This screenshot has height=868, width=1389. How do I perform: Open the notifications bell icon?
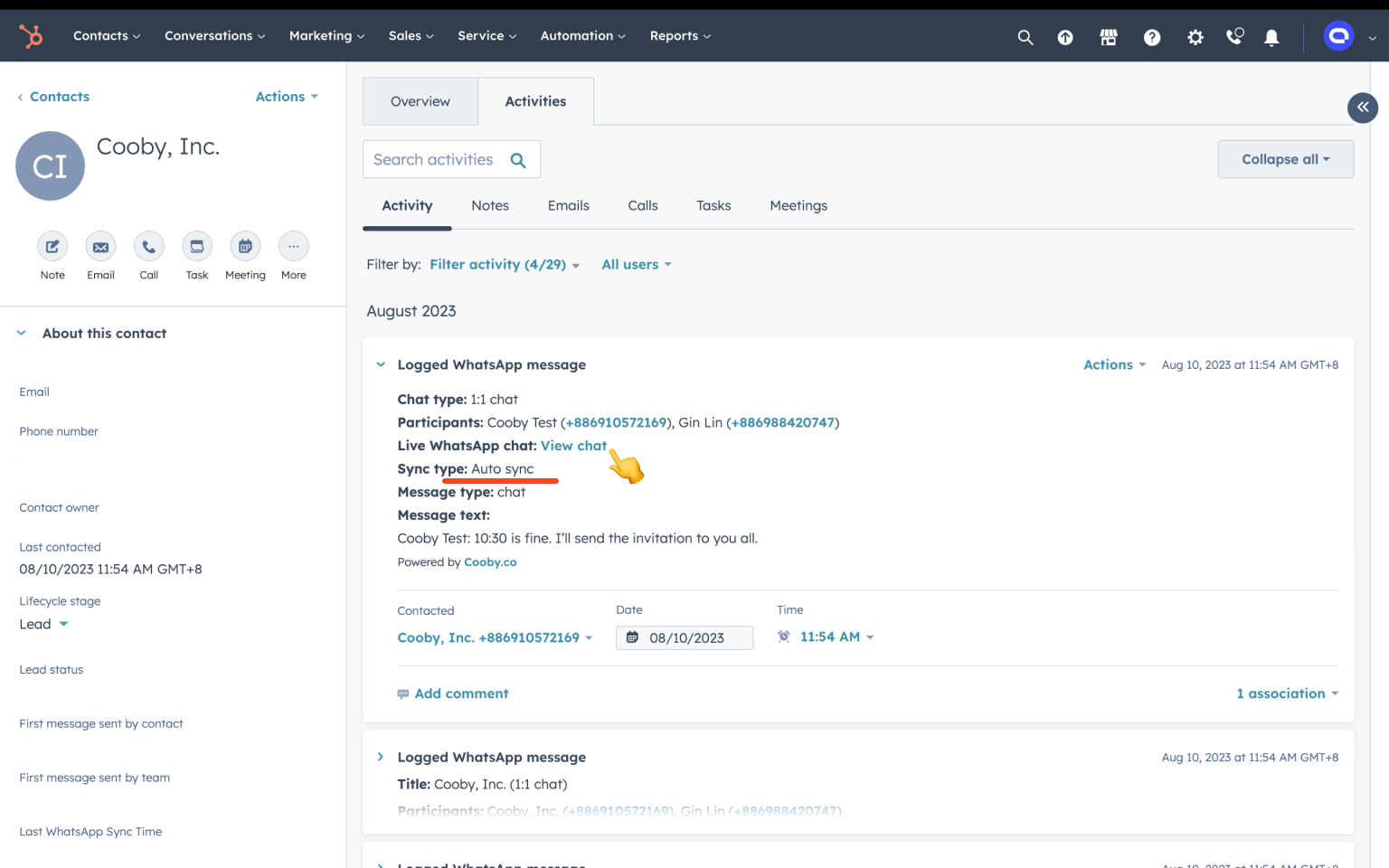(x=1271, y=37)
